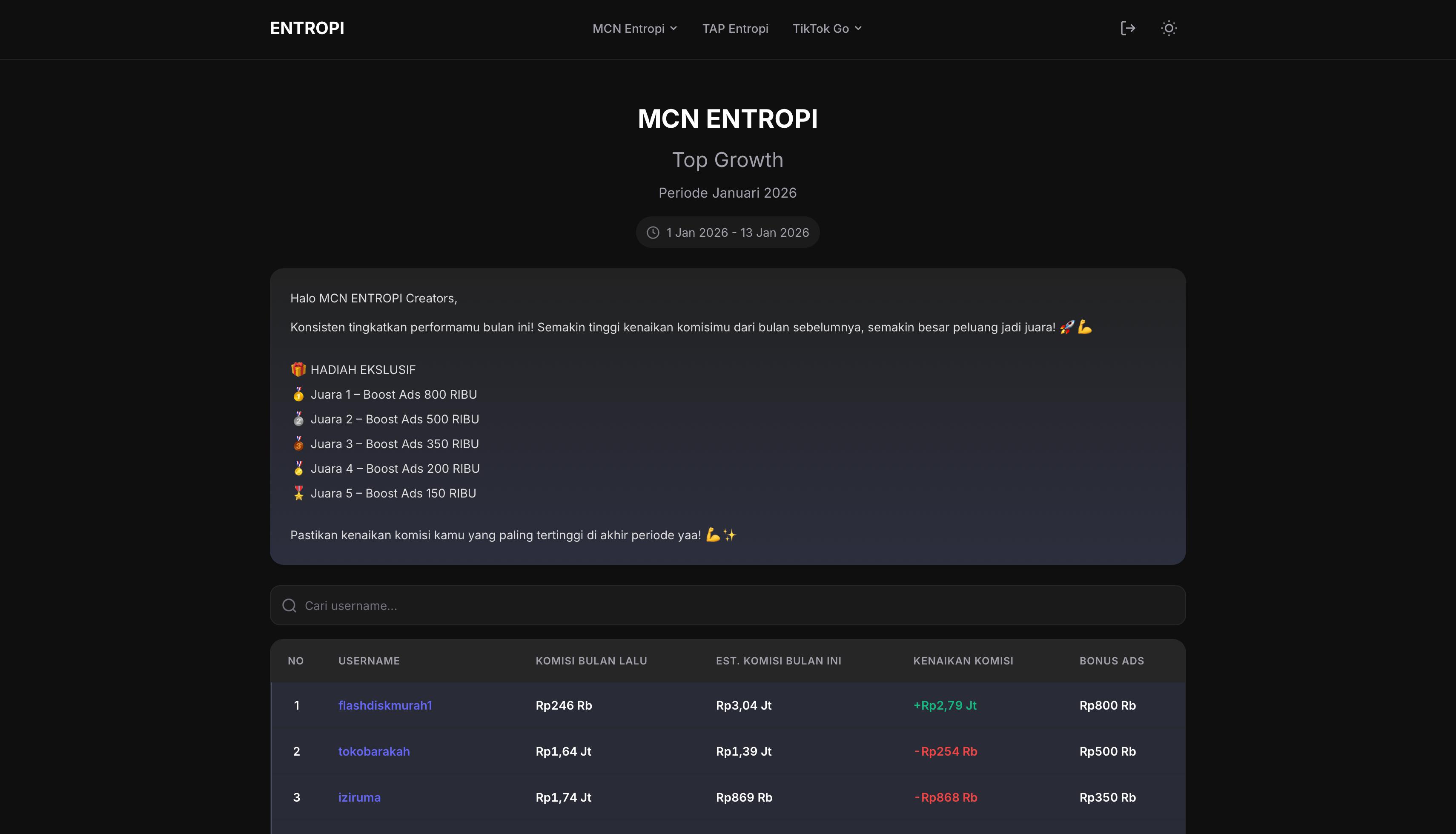Expand the MCN Entropi dropdown menu

click(x=635, y=29)
